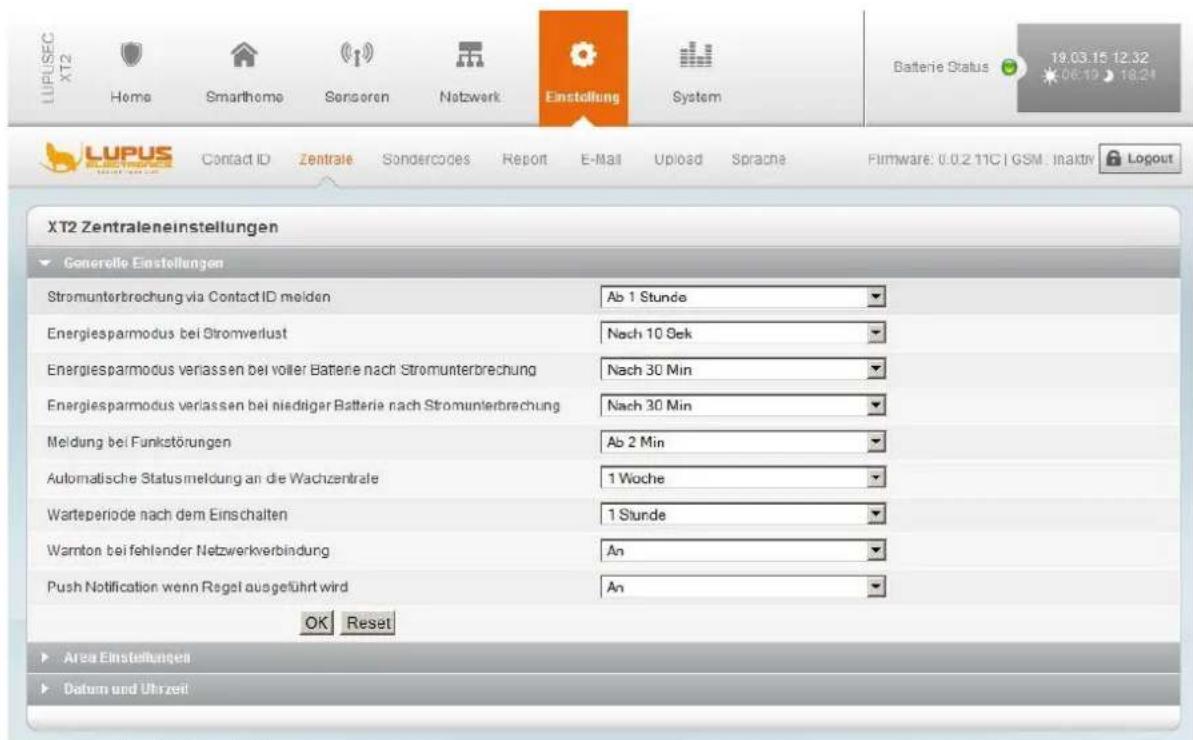Open the Smarthome house icon
The image size is (1193, 740).
click(243, 55)
